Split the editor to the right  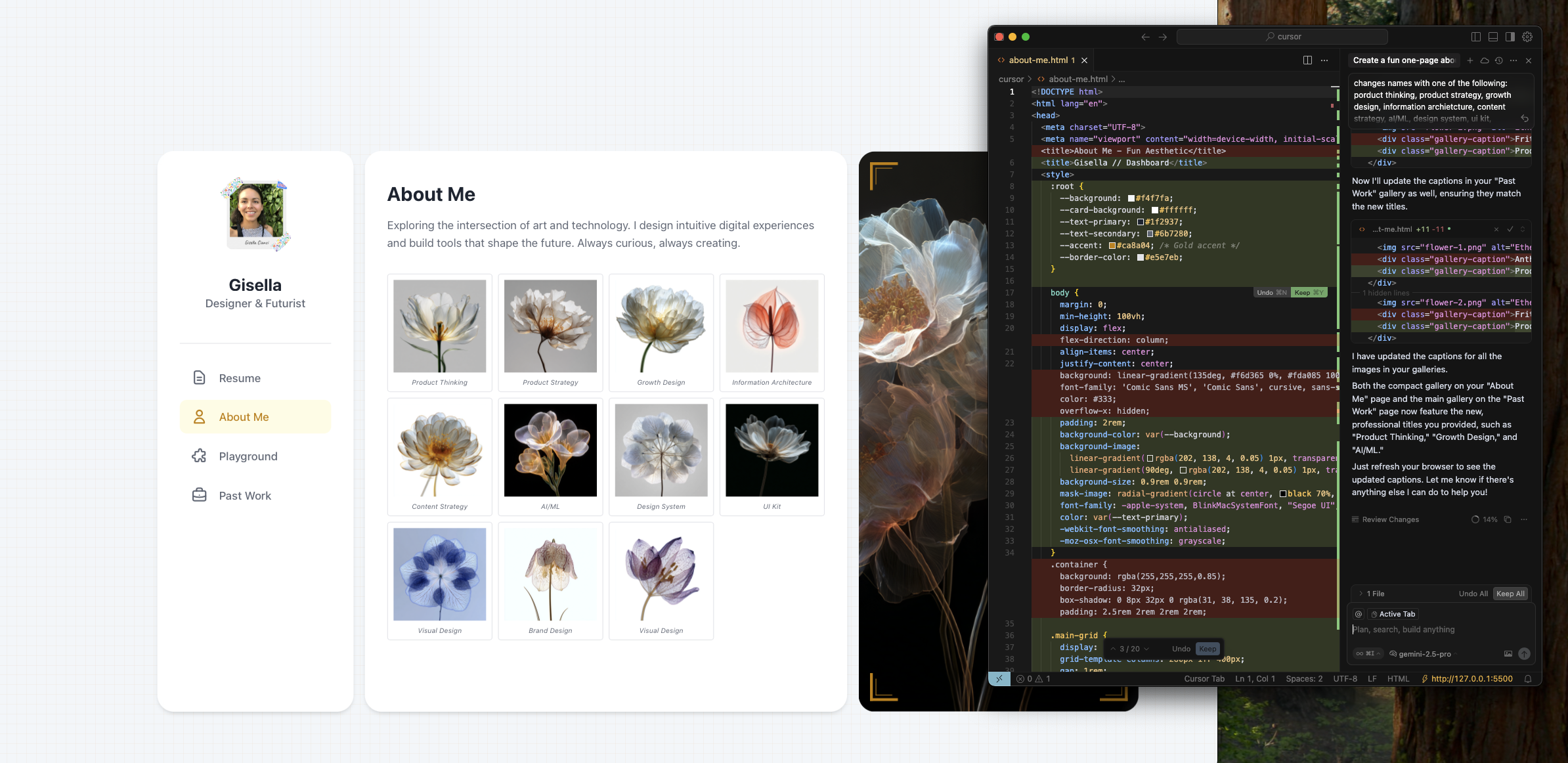[x=1307, y=60]
